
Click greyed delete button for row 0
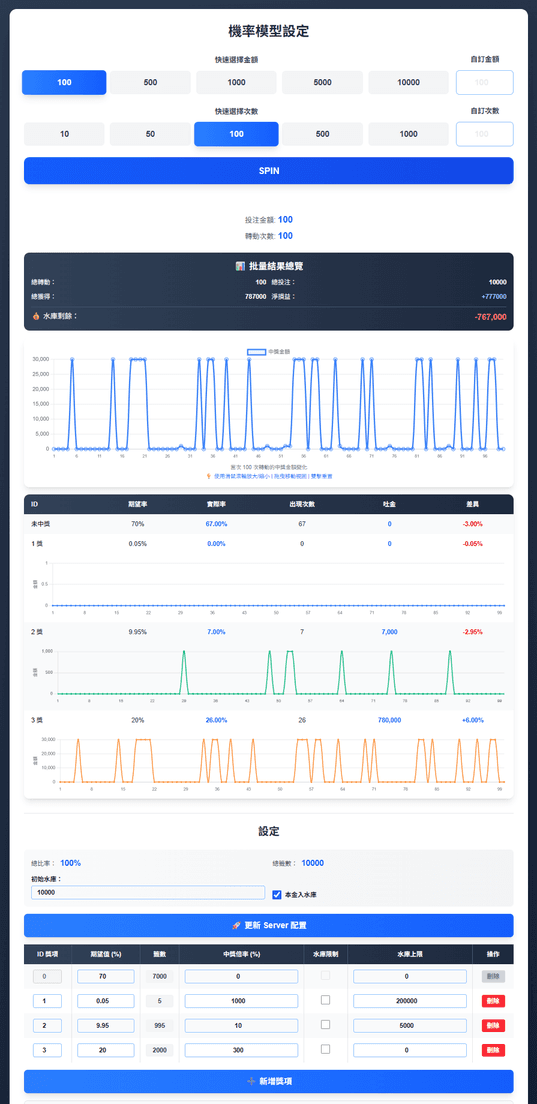(493, 977)
